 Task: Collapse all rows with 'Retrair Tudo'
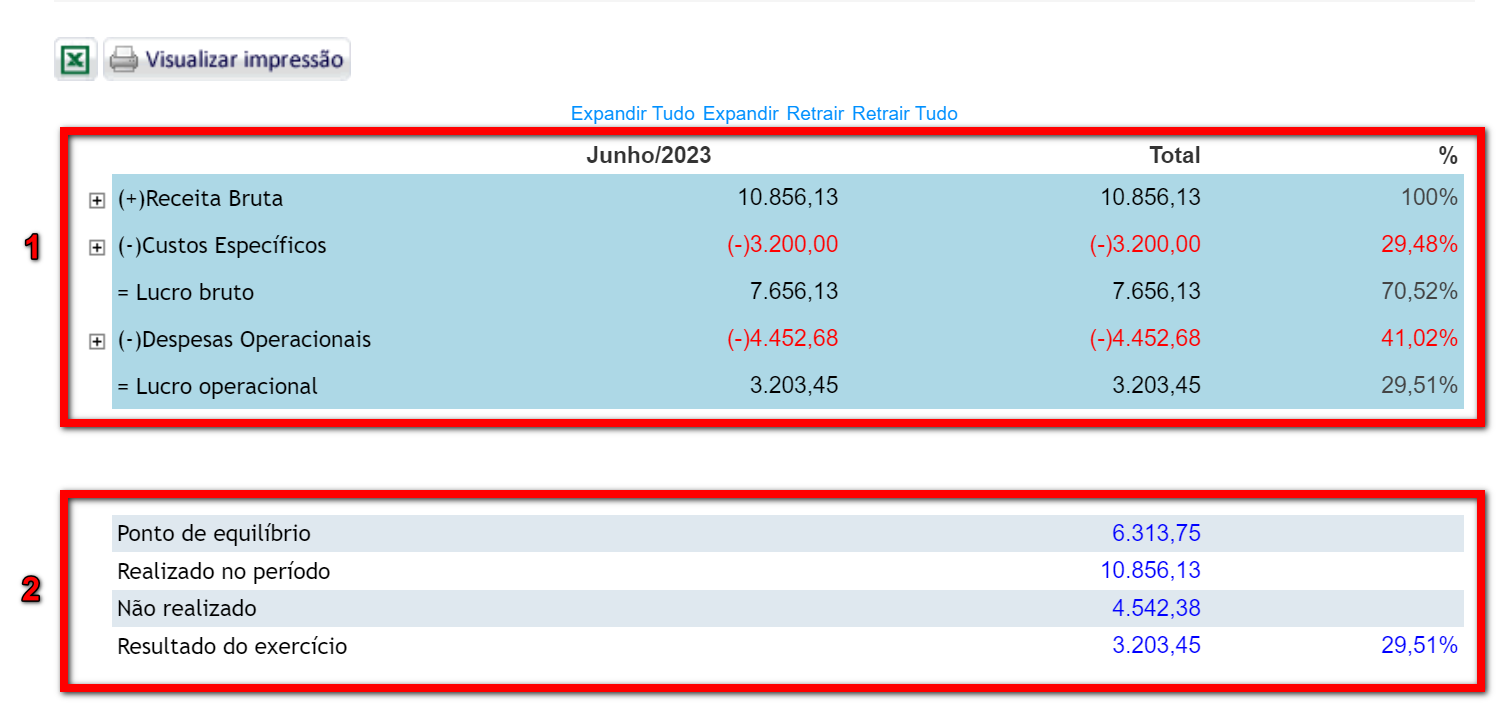(904, 114)
